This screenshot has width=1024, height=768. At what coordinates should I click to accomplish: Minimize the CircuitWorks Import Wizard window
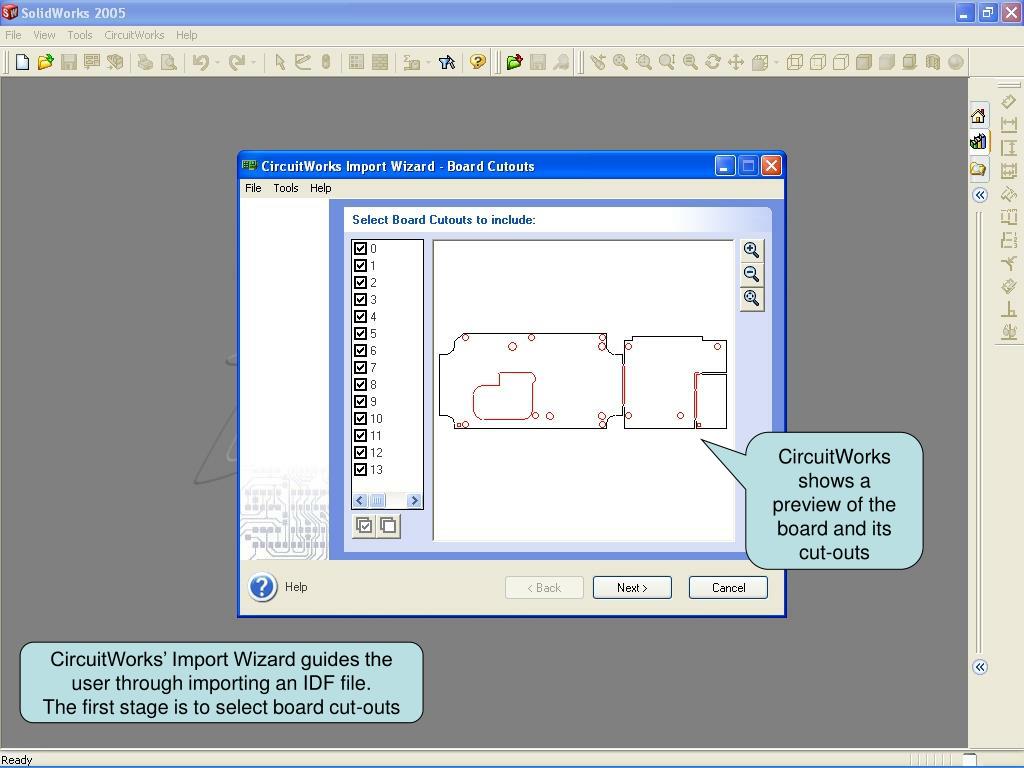click(x=725, y=166)
